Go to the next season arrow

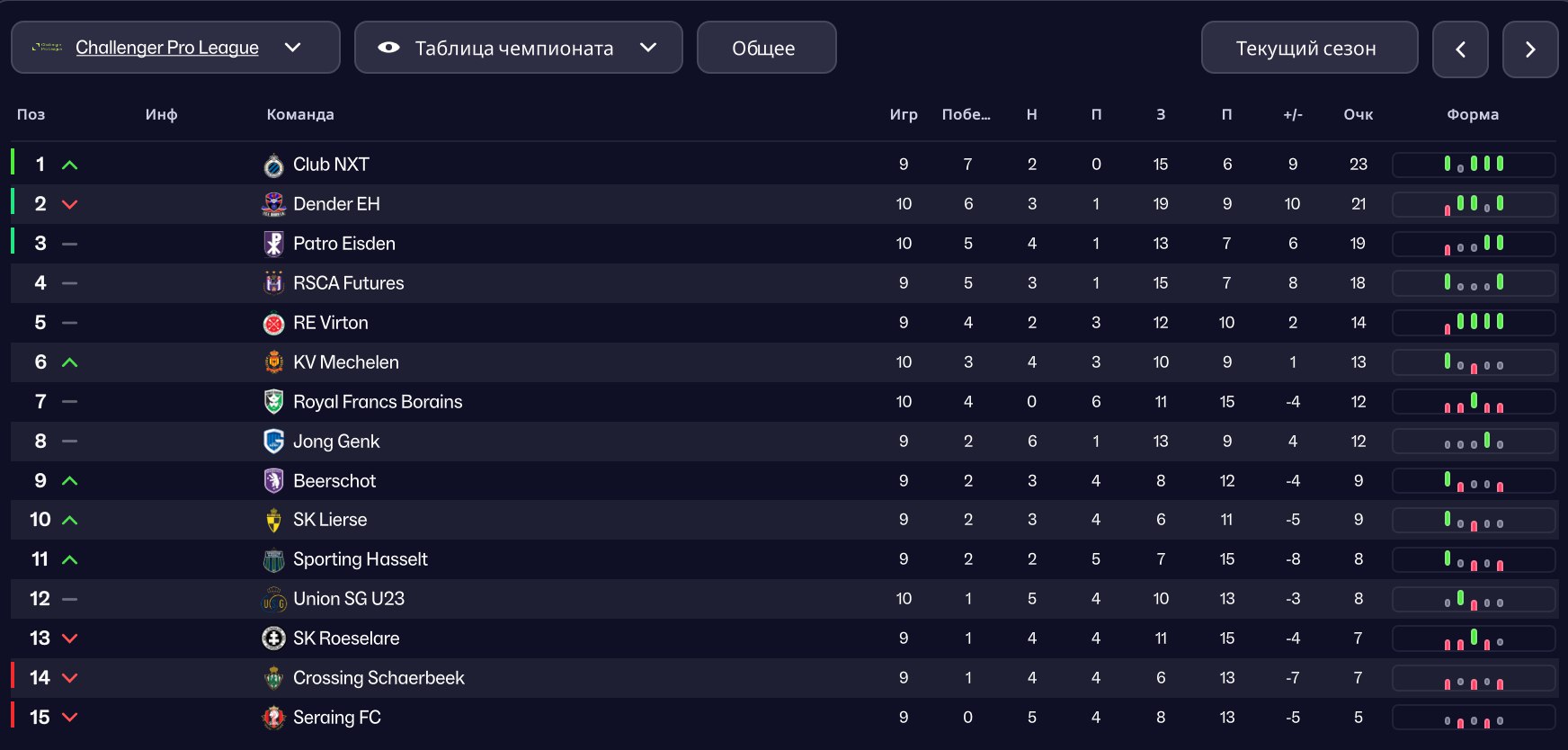1530,49
